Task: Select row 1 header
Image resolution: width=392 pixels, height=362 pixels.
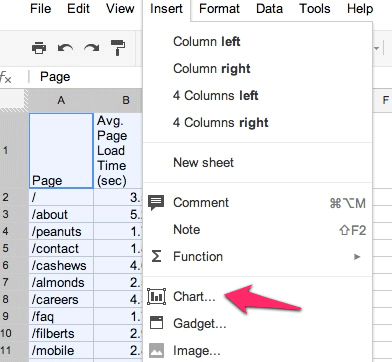Action: tap(14, 151)
